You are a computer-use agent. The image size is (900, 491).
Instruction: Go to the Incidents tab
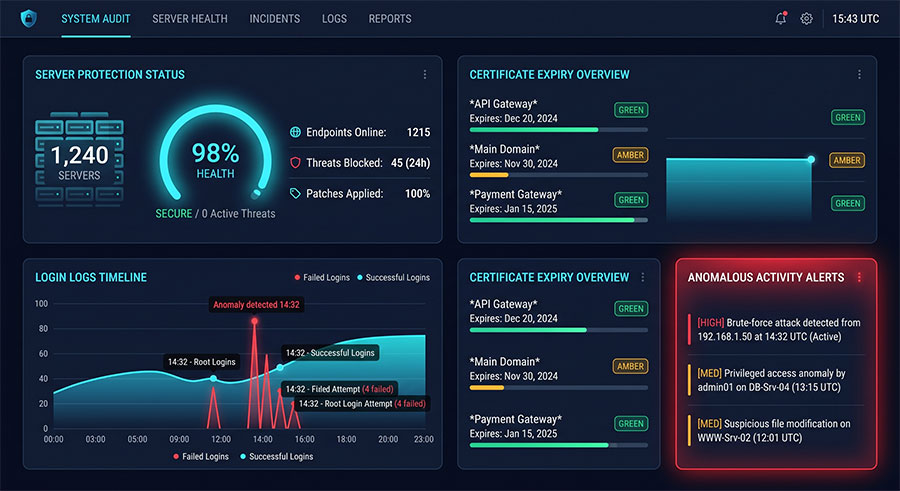[274, 19]
